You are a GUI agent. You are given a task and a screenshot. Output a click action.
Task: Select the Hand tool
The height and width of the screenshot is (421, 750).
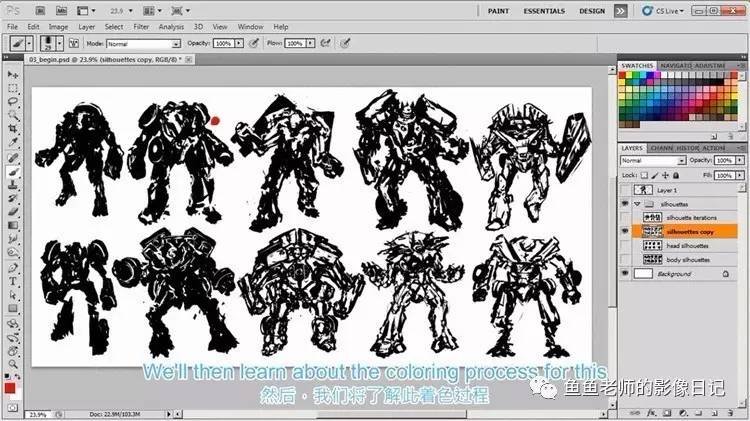pyautogui.click(x=13, y=351)
